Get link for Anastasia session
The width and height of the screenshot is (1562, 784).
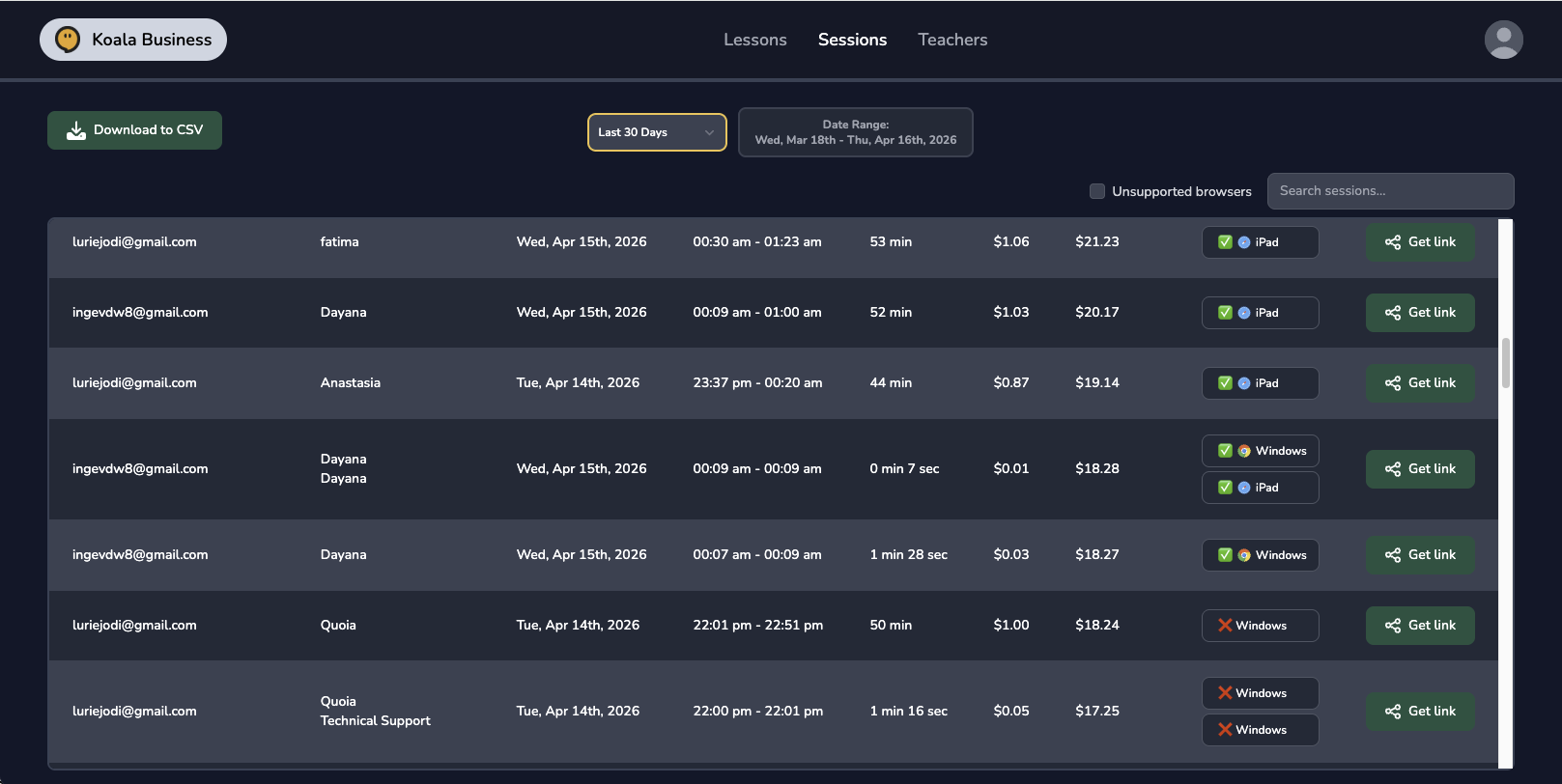coord(1420,383)
